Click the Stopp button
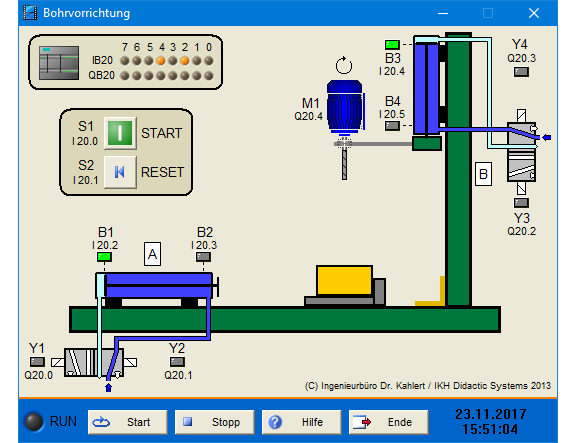 tap(215, 422)
